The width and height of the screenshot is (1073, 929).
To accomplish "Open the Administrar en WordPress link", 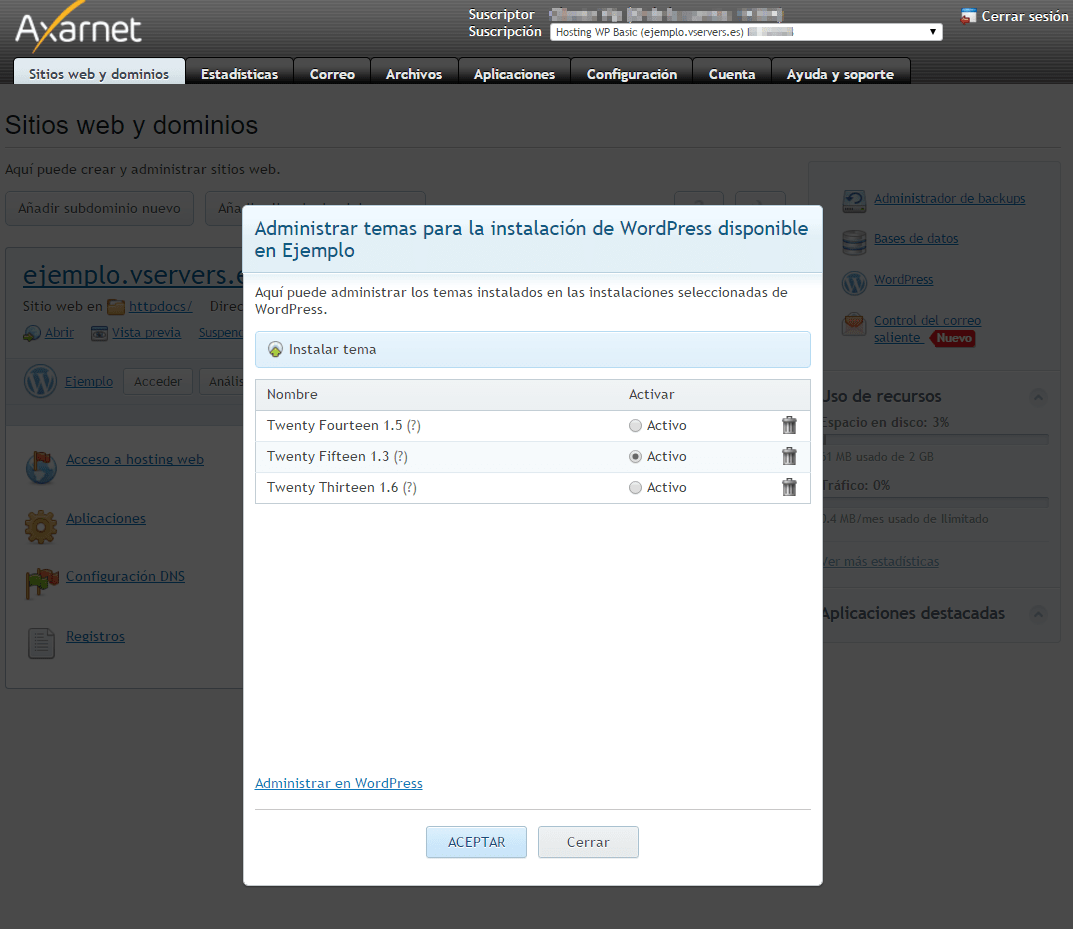I will (339, 783).
